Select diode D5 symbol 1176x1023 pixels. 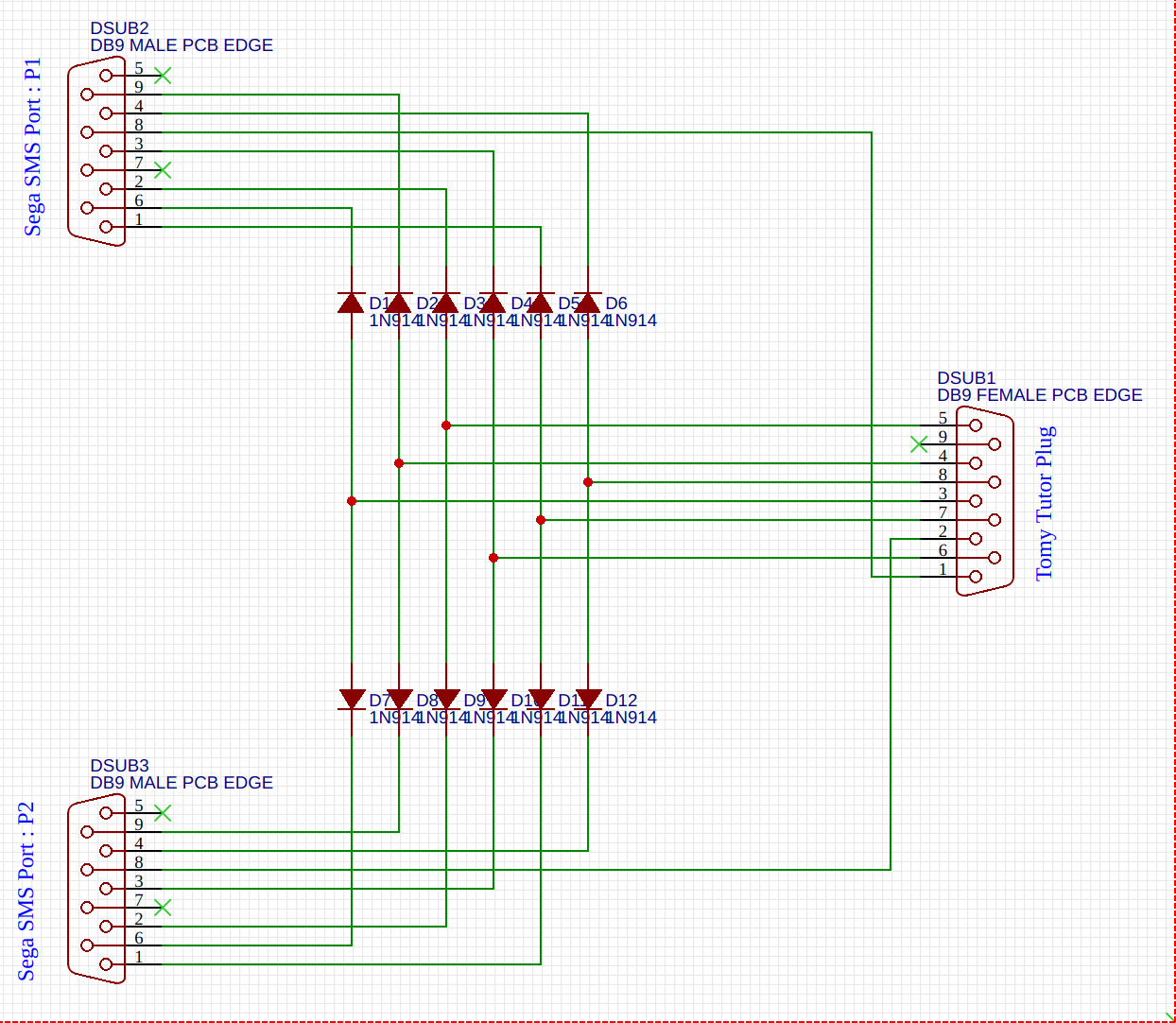click(541, 303)
